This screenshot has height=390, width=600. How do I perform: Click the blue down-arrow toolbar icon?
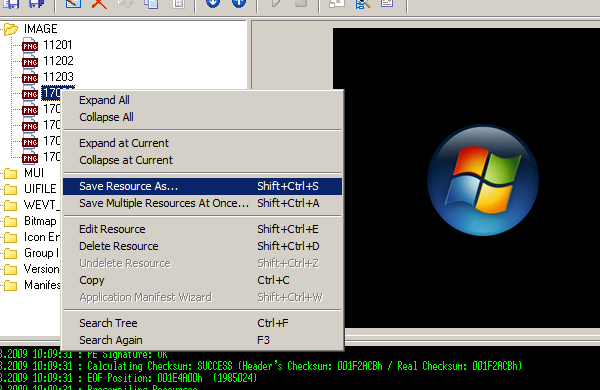tap(213, 3)
